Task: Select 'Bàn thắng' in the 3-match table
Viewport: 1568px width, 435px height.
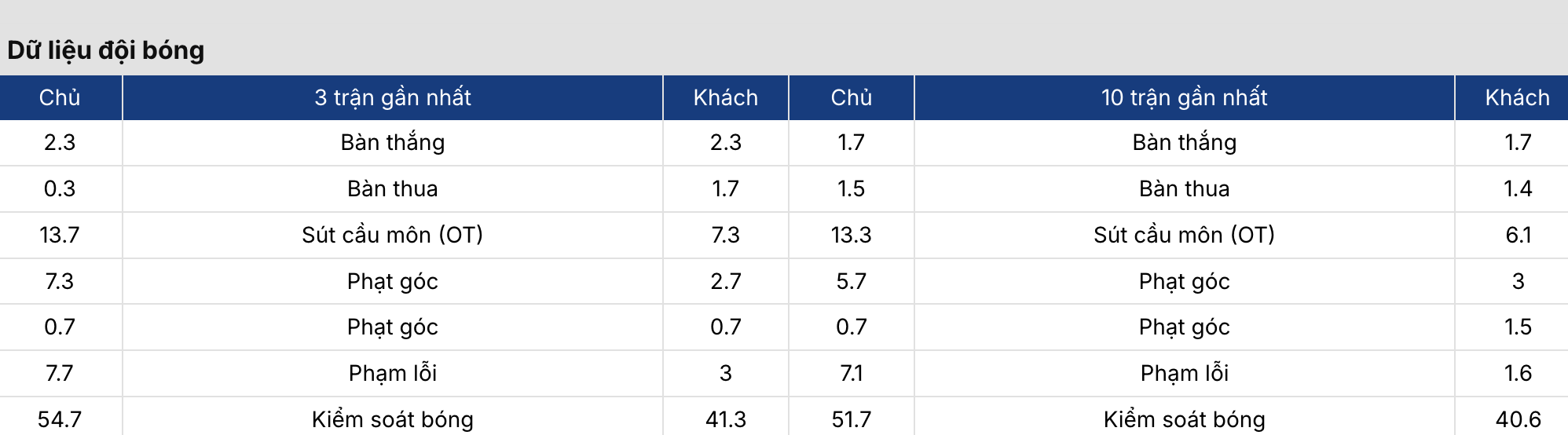Action: 393,142
